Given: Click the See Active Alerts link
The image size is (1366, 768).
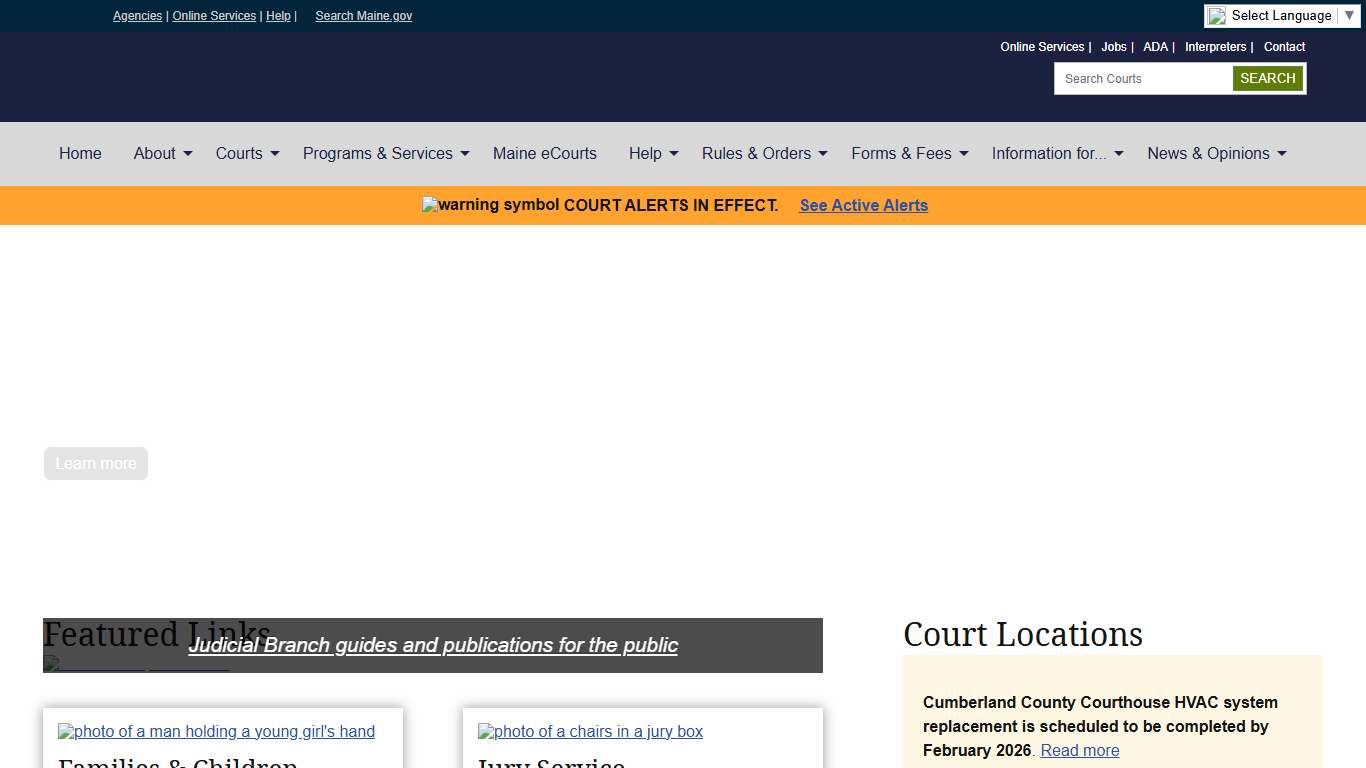Looking at the screenshot, I should click(x=863, y=205).
